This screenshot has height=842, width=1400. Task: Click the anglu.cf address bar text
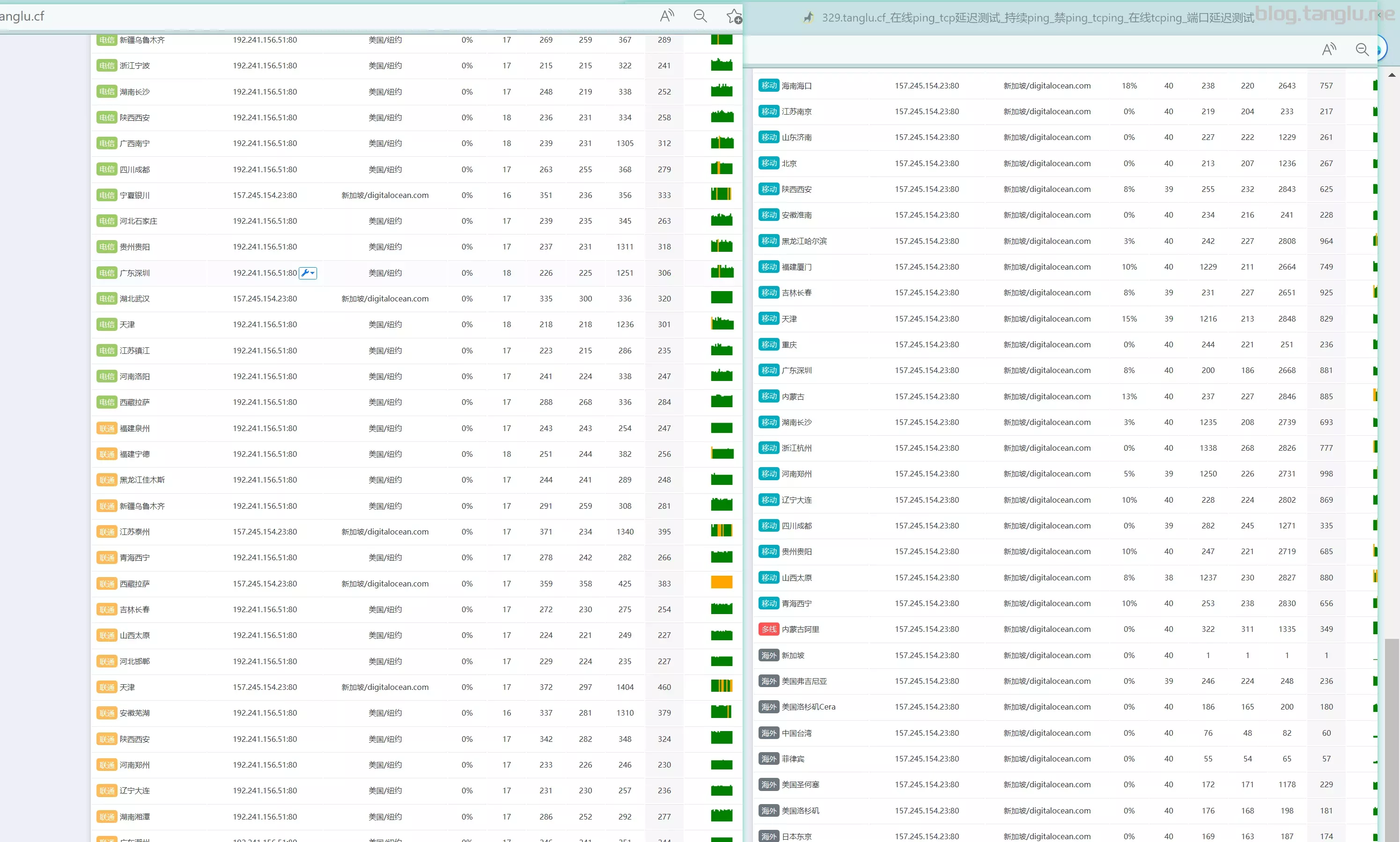point(22,16)
